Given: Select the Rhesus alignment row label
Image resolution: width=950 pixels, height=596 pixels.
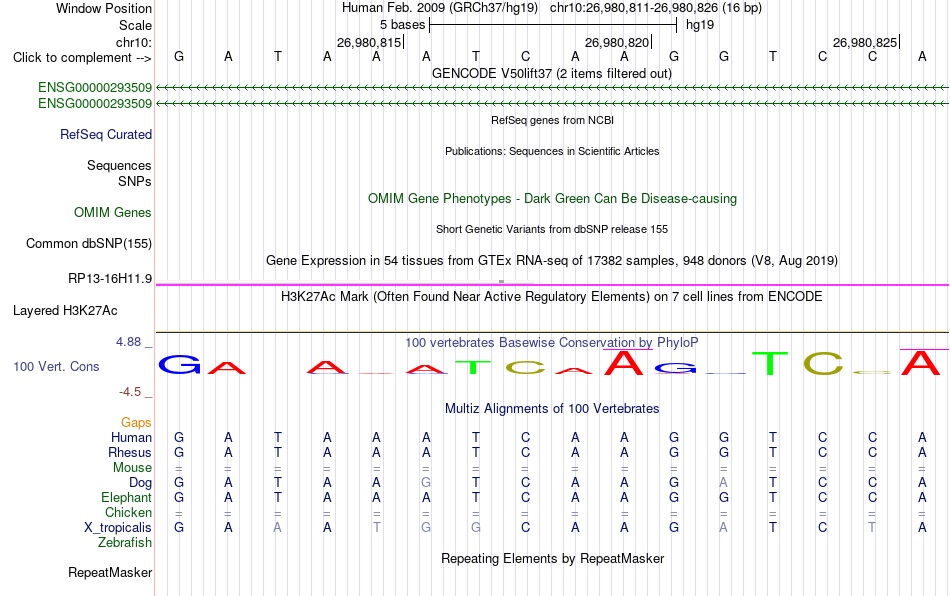Looking at the screenshot, I should click(130, 452).
